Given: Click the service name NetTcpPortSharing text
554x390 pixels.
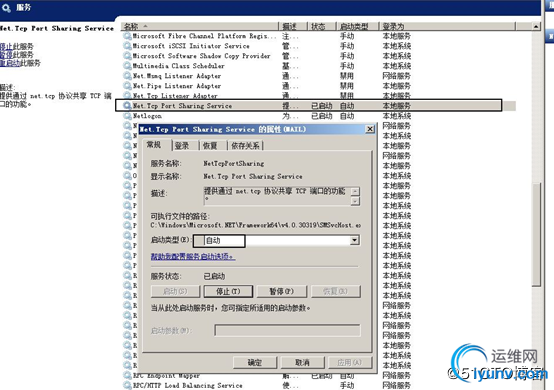Looking at the screenshot, I should (x=234, y=164).
